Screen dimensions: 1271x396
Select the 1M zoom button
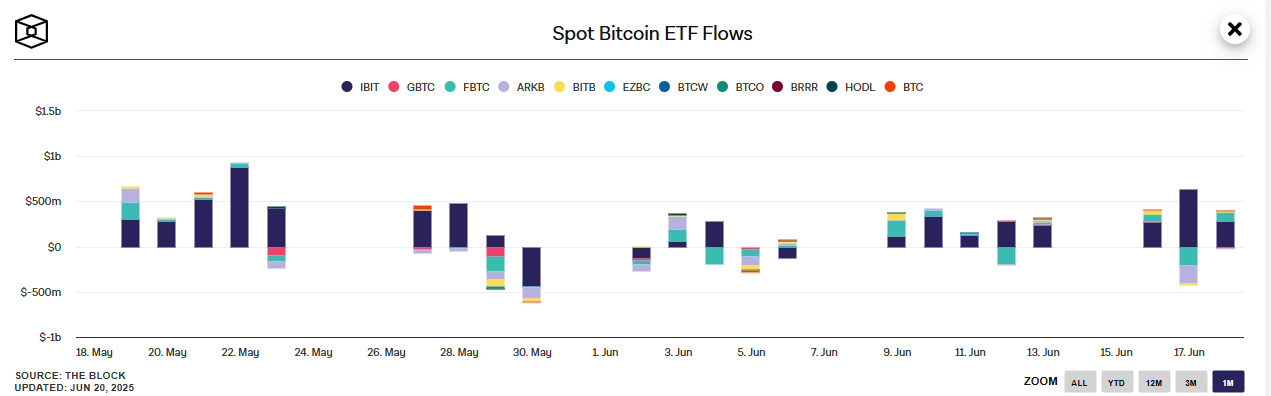(x=1228, y=382)
